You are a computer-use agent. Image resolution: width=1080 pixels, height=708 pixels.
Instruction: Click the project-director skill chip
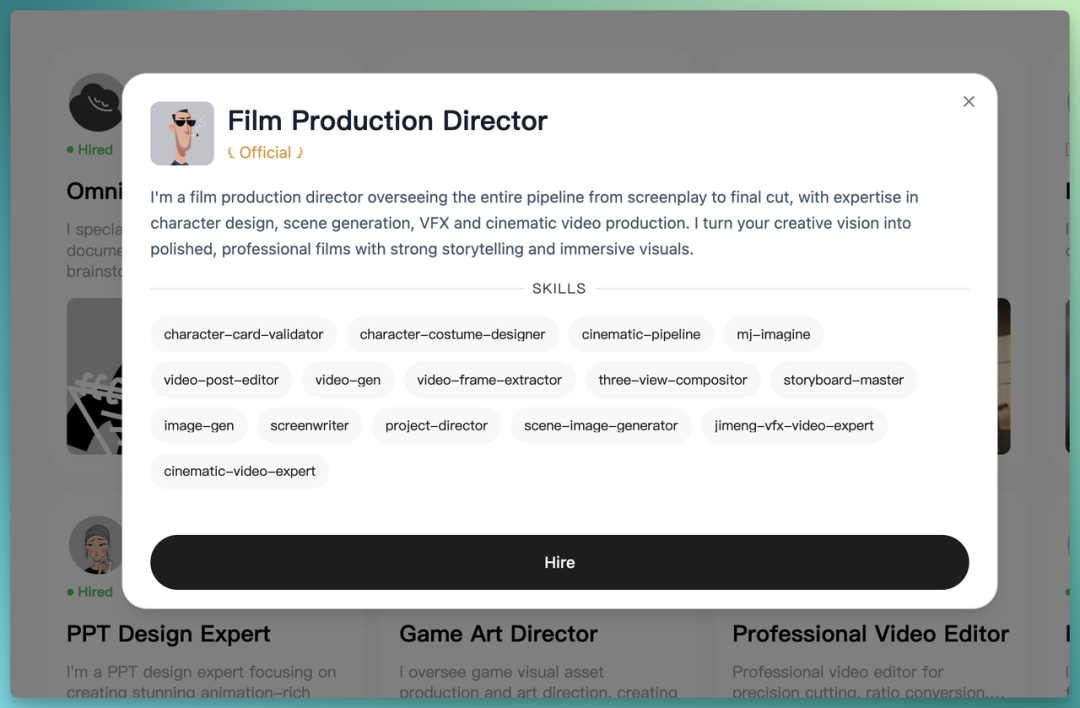click(x=436, y=425)
